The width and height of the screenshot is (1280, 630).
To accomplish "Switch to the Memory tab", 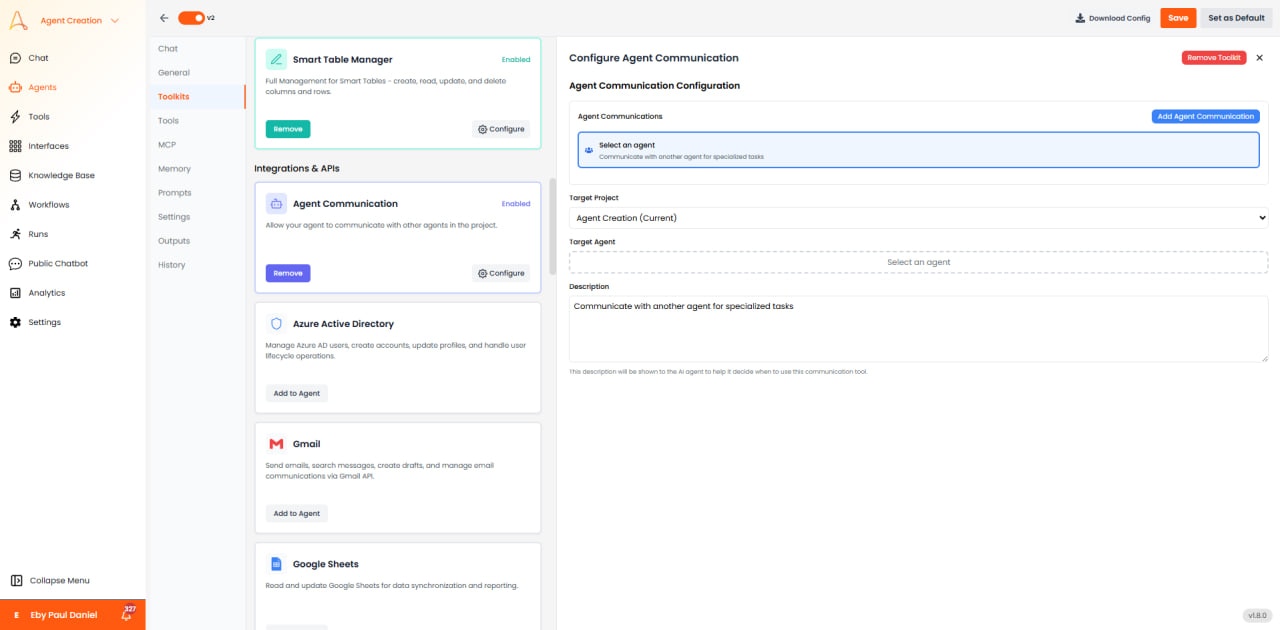I will (174, 168).
